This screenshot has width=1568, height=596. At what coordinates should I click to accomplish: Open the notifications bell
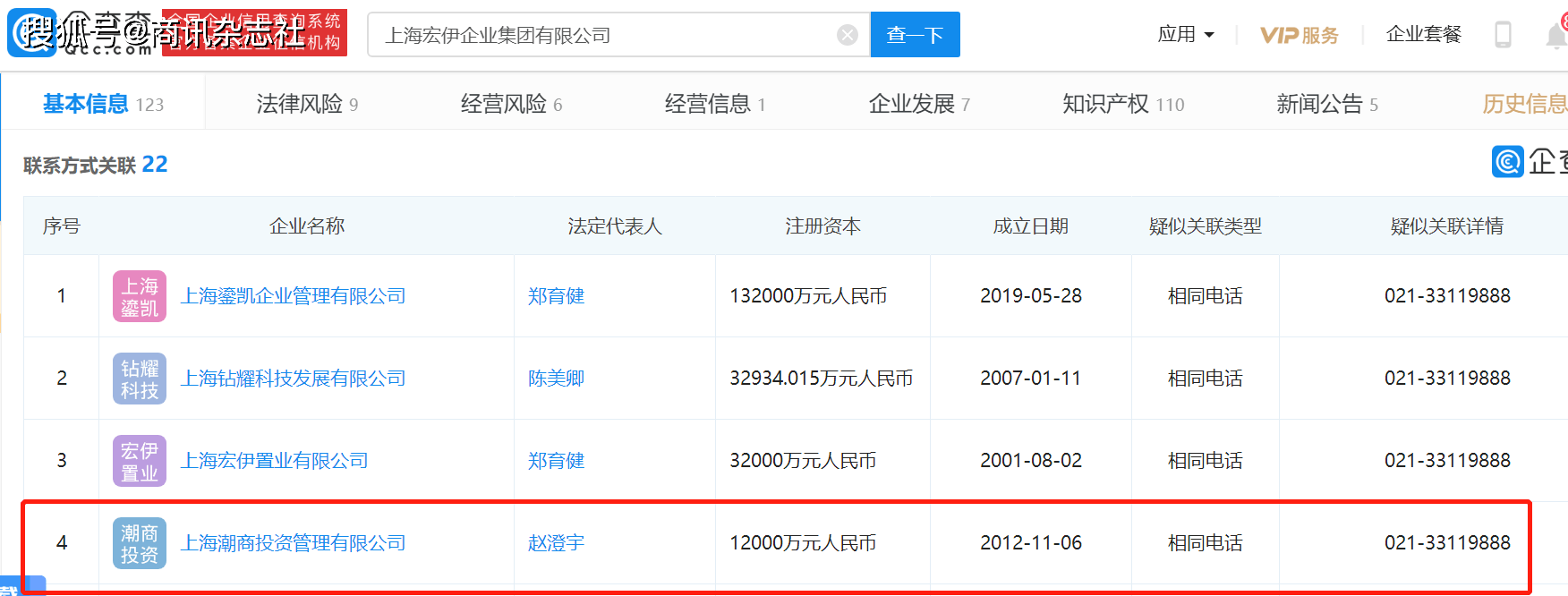1556,36
